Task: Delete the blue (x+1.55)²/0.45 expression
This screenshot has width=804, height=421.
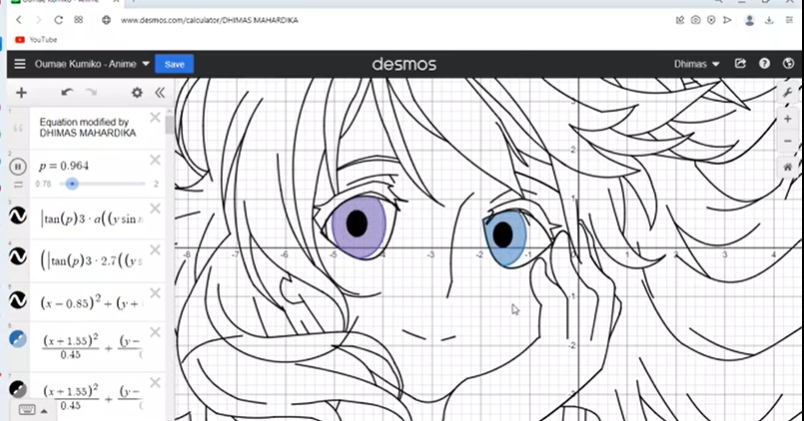Action: 155,332
